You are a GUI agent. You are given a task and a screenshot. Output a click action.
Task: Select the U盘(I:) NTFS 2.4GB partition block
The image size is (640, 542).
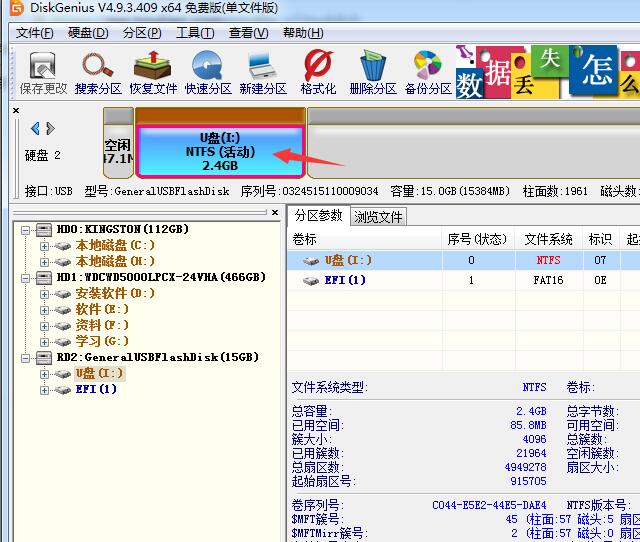click(220, 151)
